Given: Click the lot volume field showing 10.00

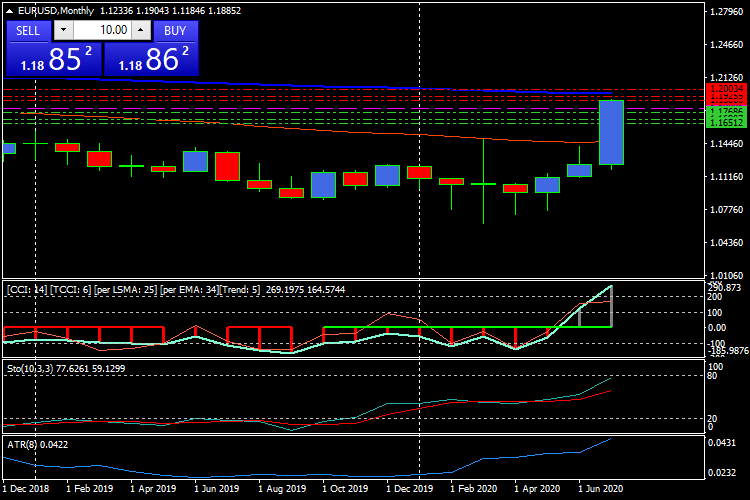Looking at the screenshot, I should click(x=102, y=30).
